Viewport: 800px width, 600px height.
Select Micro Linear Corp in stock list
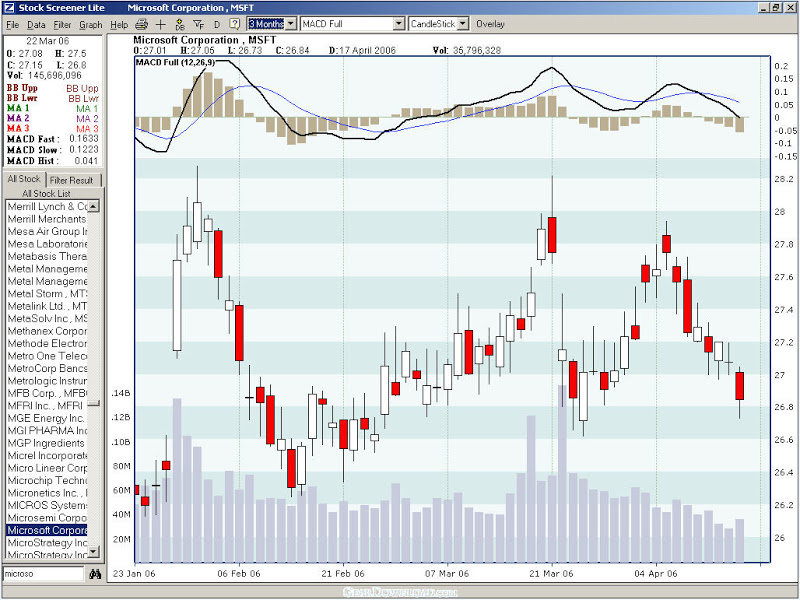click(47, 468)
